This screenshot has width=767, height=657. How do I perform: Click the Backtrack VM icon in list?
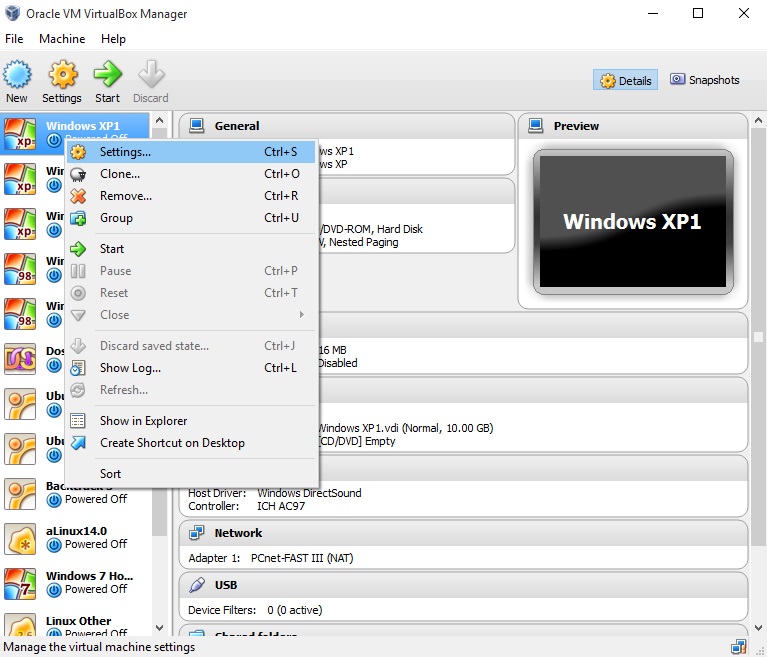(x=20, y=494)
